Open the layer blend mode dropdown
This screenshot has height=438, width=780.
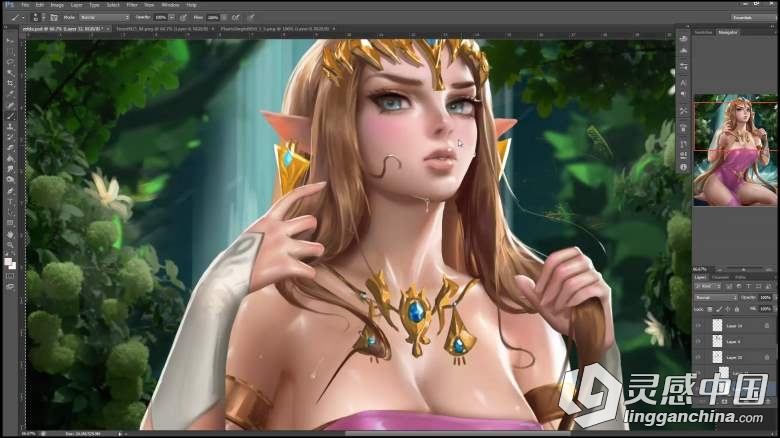[x=716, y=298]
